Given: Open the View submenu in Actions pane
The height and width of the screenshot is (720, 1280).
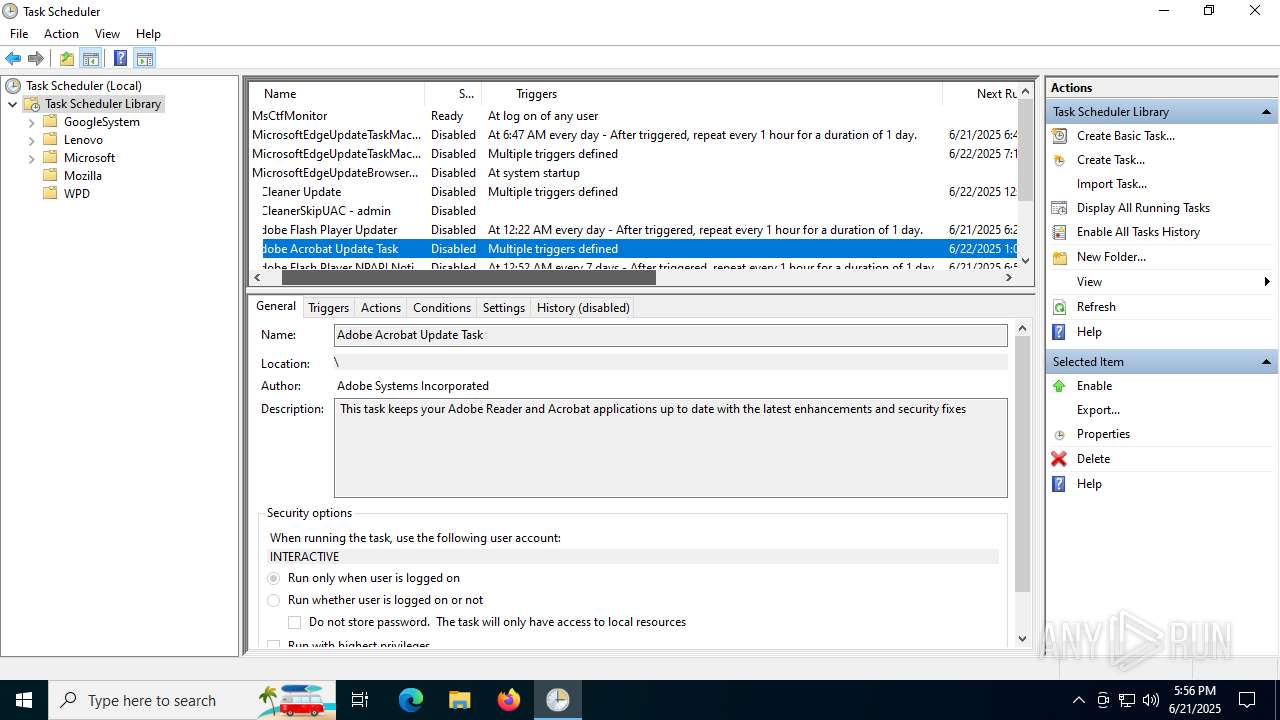Looking at the screenshot, I should point(1160,282).
